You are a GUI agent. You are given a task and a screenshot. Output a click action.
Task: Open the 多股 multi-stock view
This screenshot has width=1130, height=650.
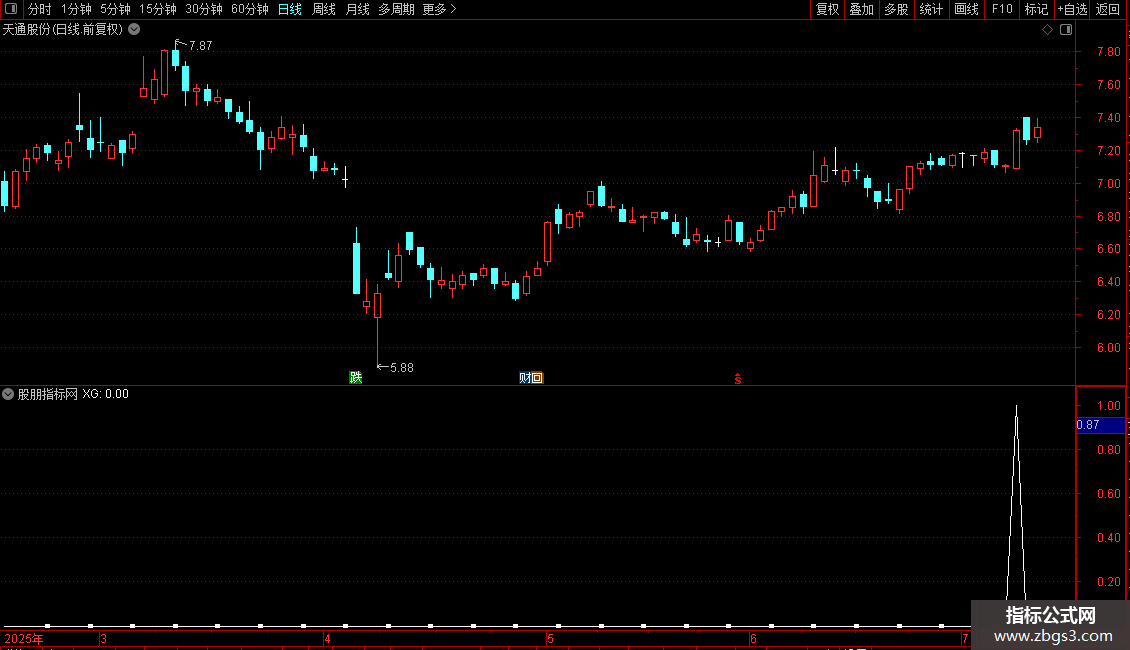tap(896, 9)
